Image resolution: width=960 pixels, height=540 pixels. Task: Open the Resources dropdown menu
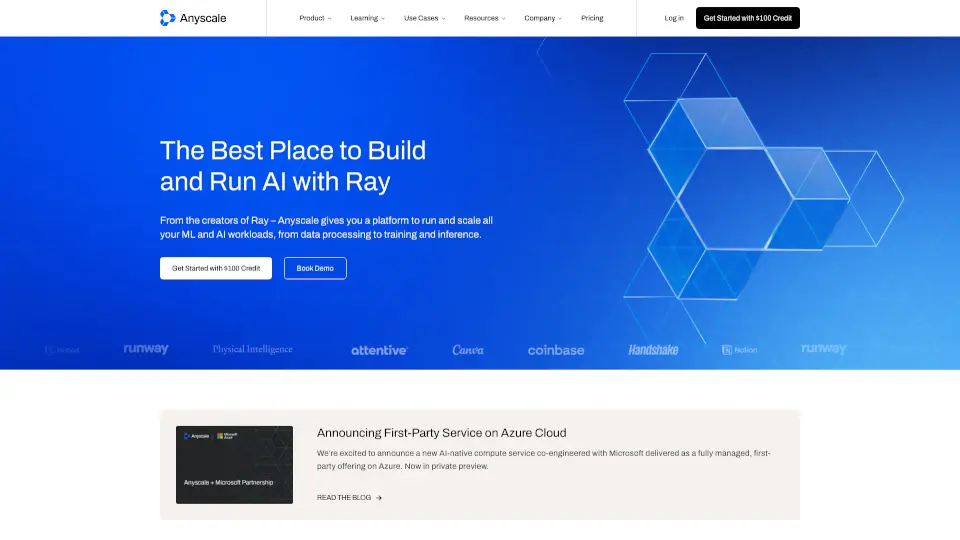[484, 18]
